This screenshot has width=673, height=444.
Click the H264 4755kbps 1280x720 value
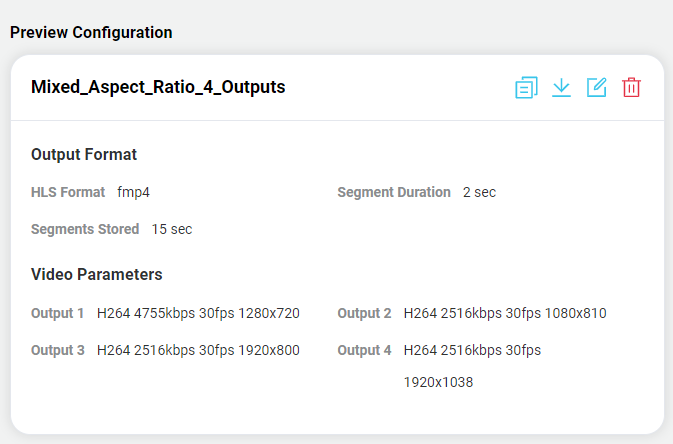click(198, 313)
